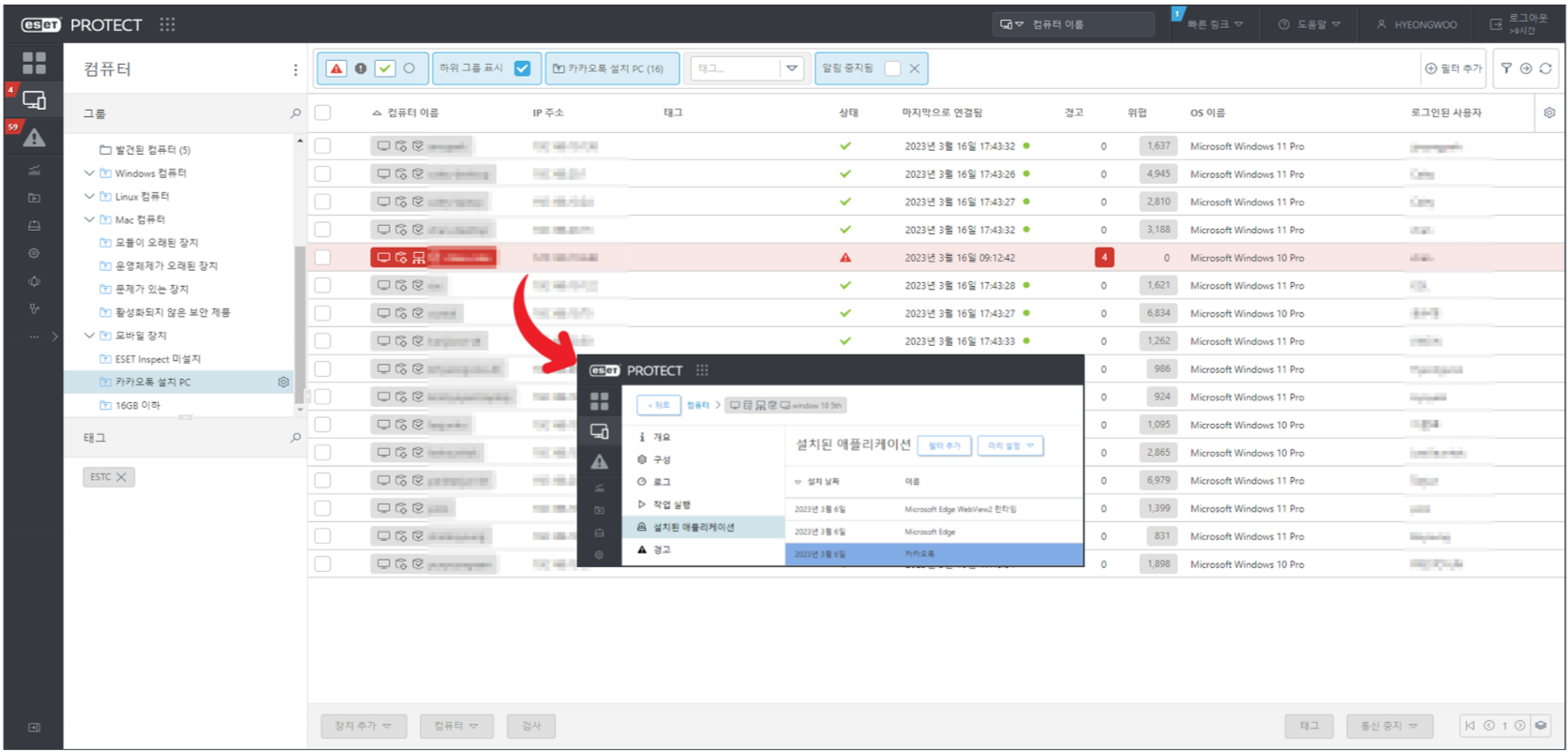Click the refresh icon in filter bar
Viewport: 1568px width, 752px height.
1546,68
